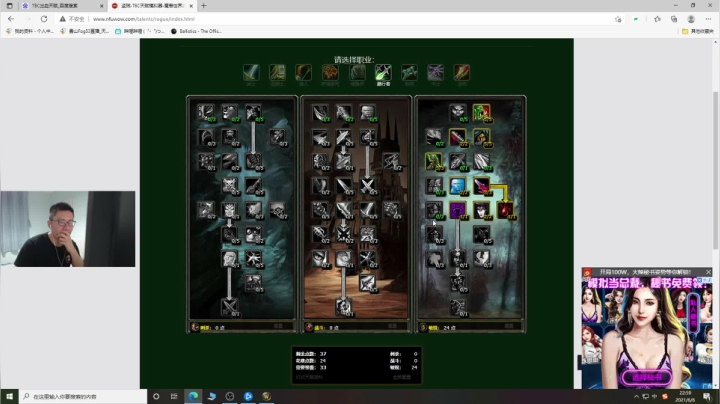Click Vigor talent icon
This screenshot has width=720, height=404.
229,259
